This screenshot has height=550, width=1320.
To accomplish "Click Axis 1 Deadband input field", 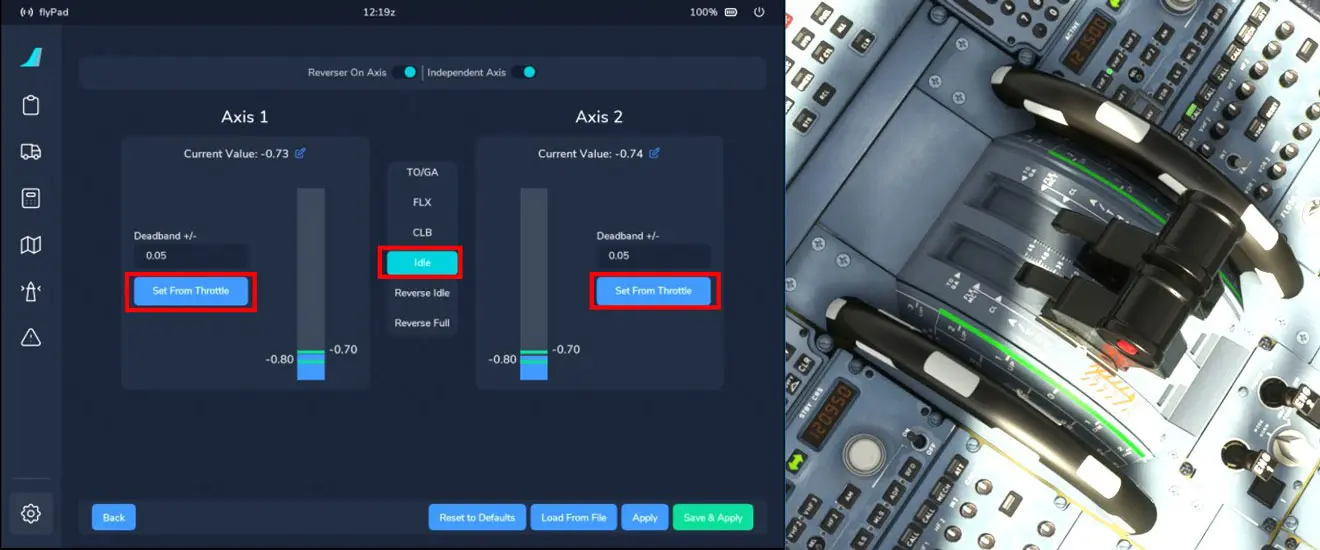I will click(191, 255).
